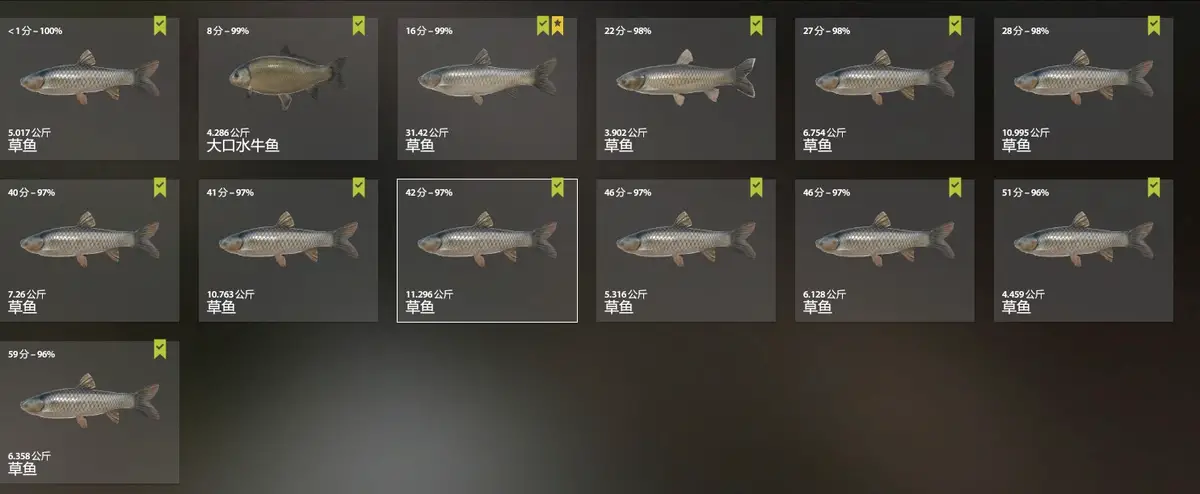
Task: Select the 31.42 公斤 草鱼 card
Action: point(487,89)
